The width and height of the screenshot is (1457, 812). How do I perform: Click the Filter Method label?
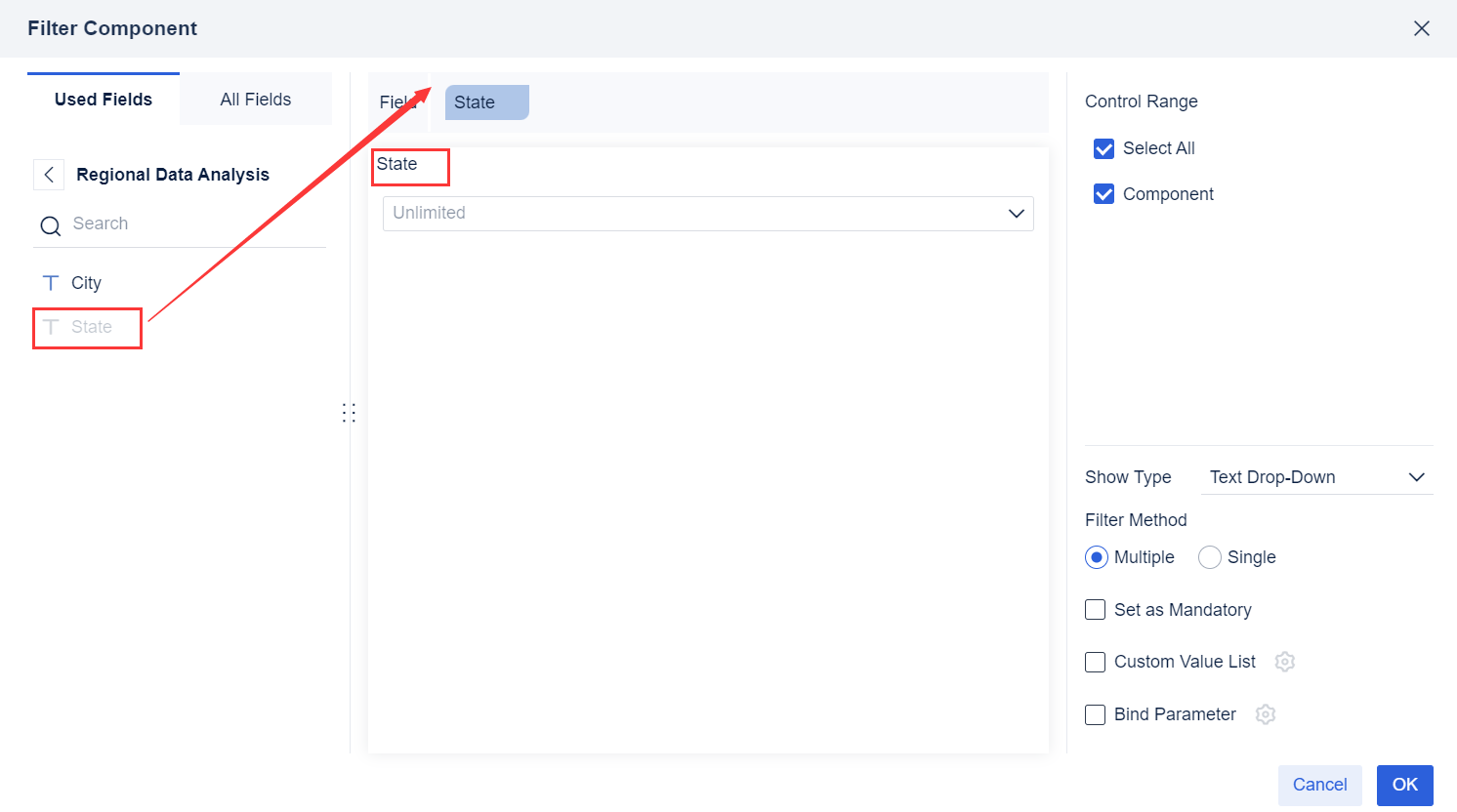tap(1136, 520)
